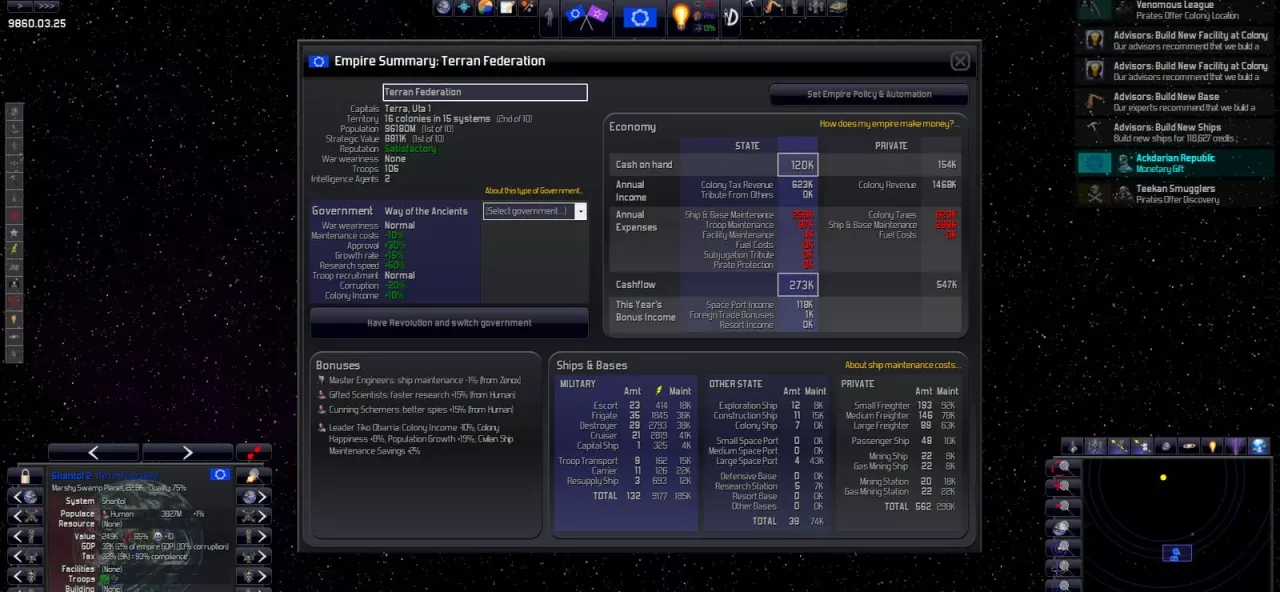Toggle the lock view padlock in selection panel
The height and width of the screenshot is (592, 1280).
(25, 476)
